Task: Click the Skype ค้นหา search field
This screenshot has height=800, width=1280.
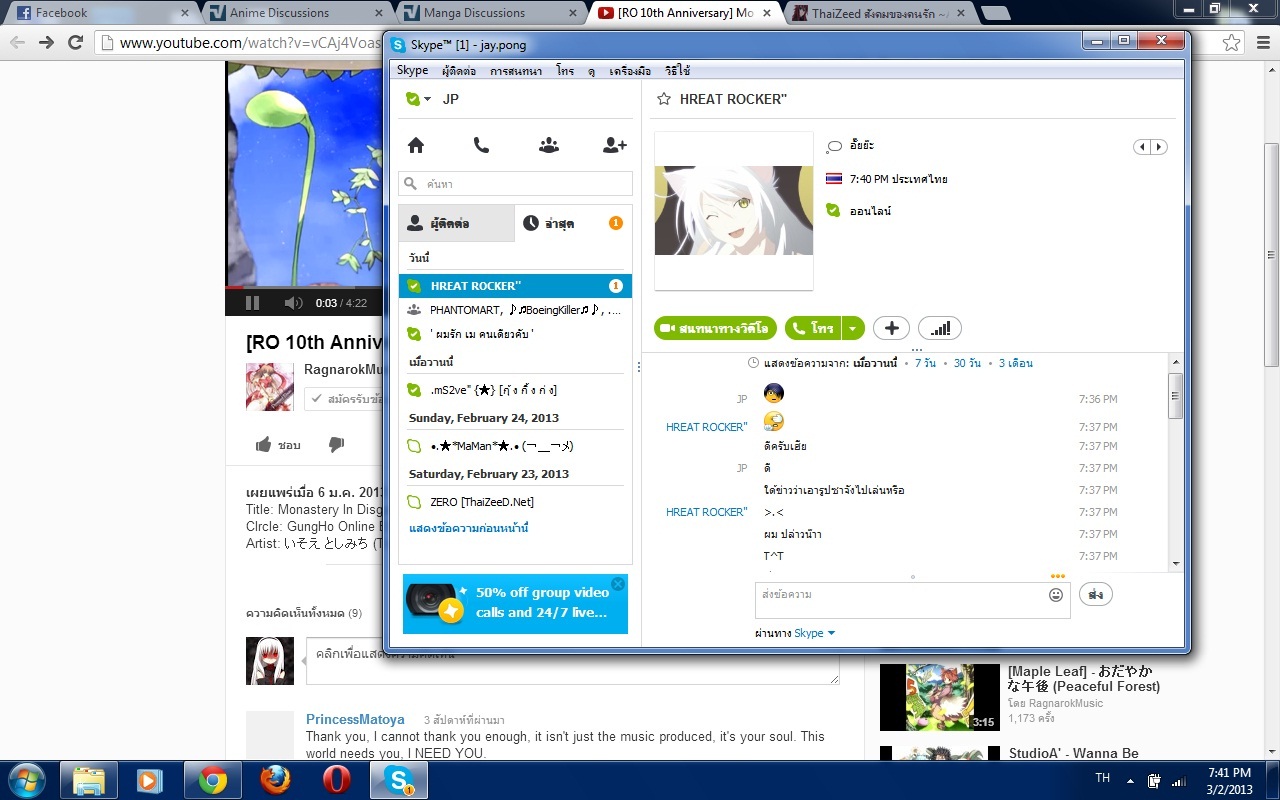Action: pyautogui.click(x=516, y=184)
